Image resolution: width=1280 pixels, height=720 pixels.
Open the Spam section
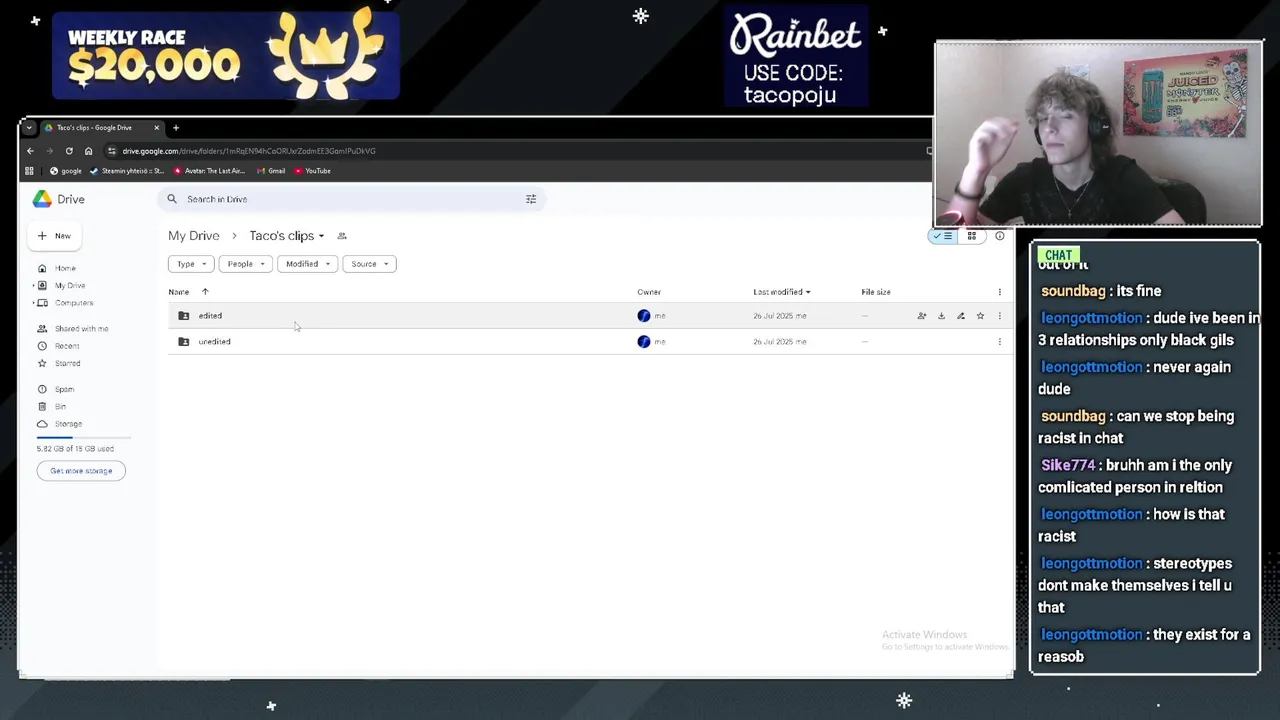point(64,389)
